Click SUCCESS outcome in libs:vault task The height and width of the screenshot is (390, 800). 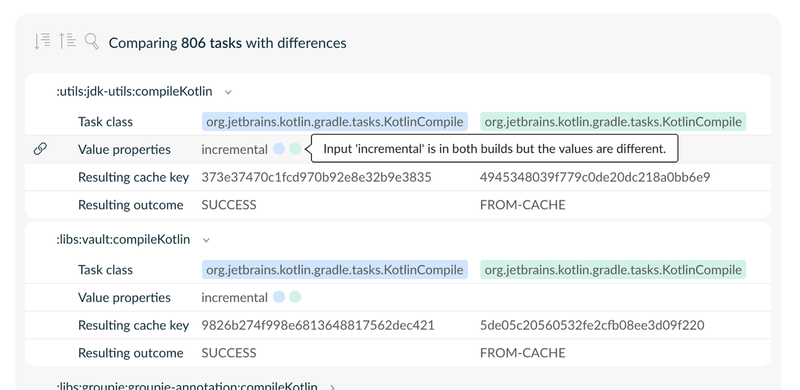tap(229, 353)
